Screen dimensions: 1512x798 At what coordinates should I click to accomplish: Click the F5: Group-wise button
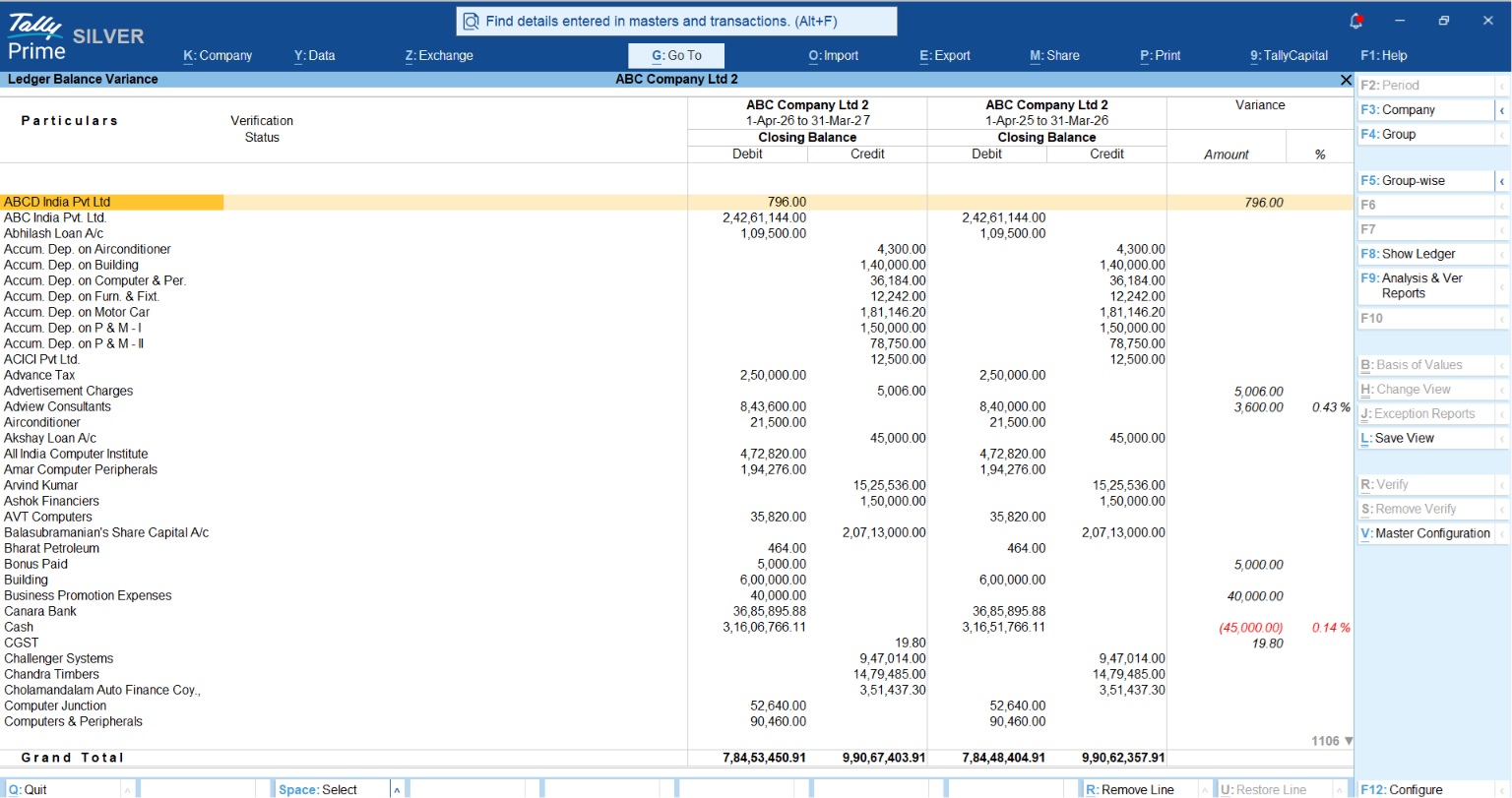coord(1425,181)
